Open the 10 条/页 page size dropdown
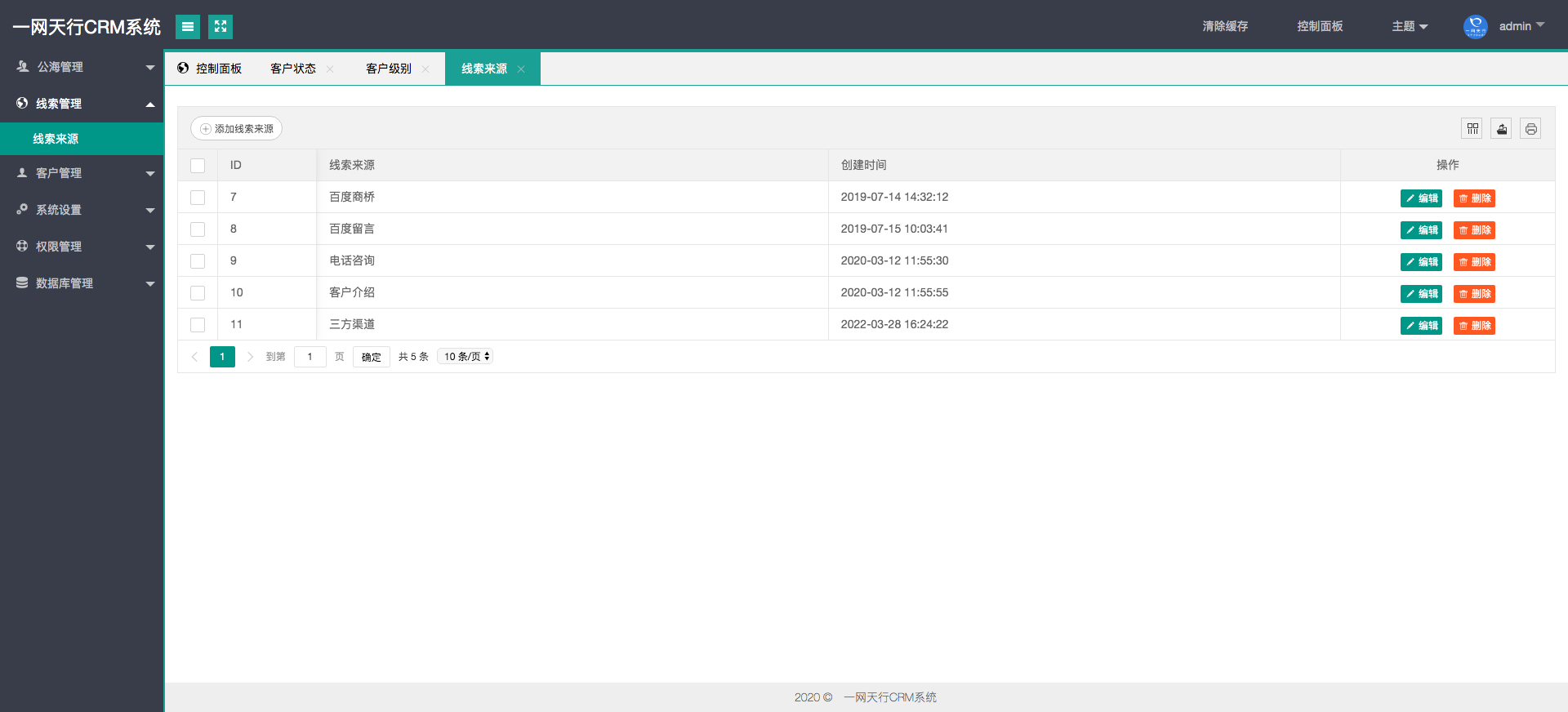1568x712 pixels. (465, 357)
